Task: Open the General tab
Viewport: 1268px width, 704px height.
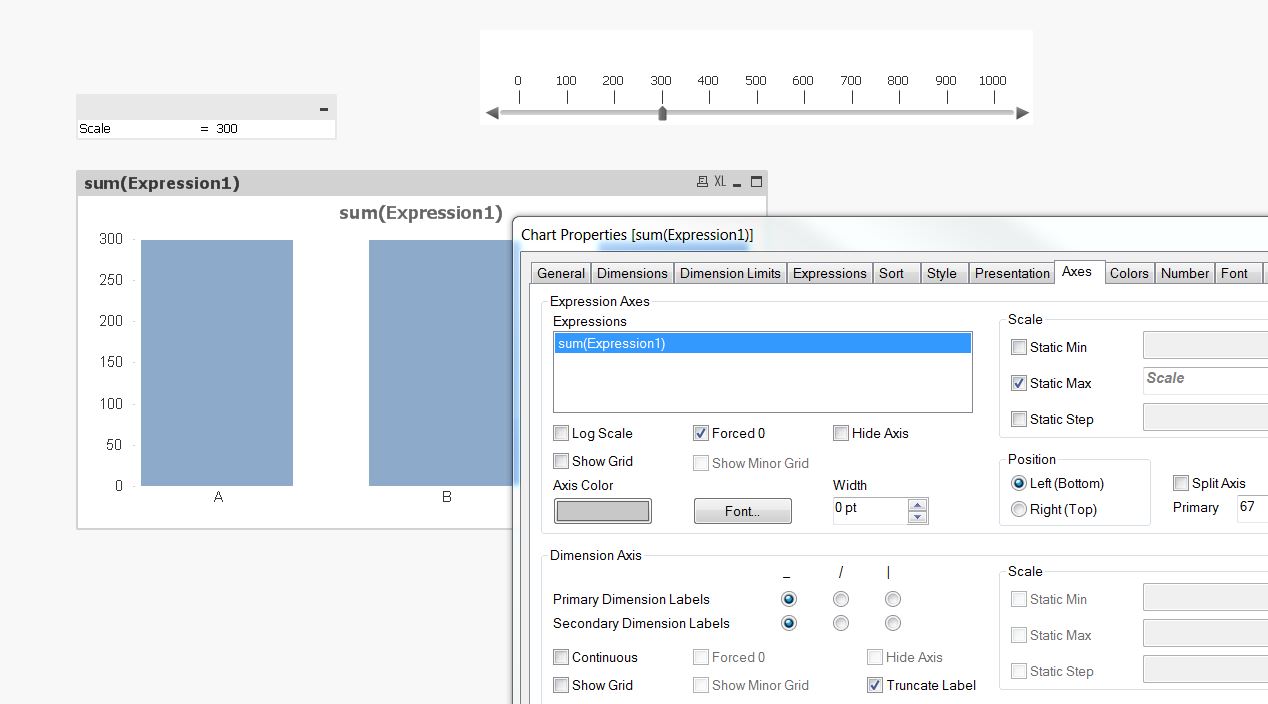Action: (561, 273)
